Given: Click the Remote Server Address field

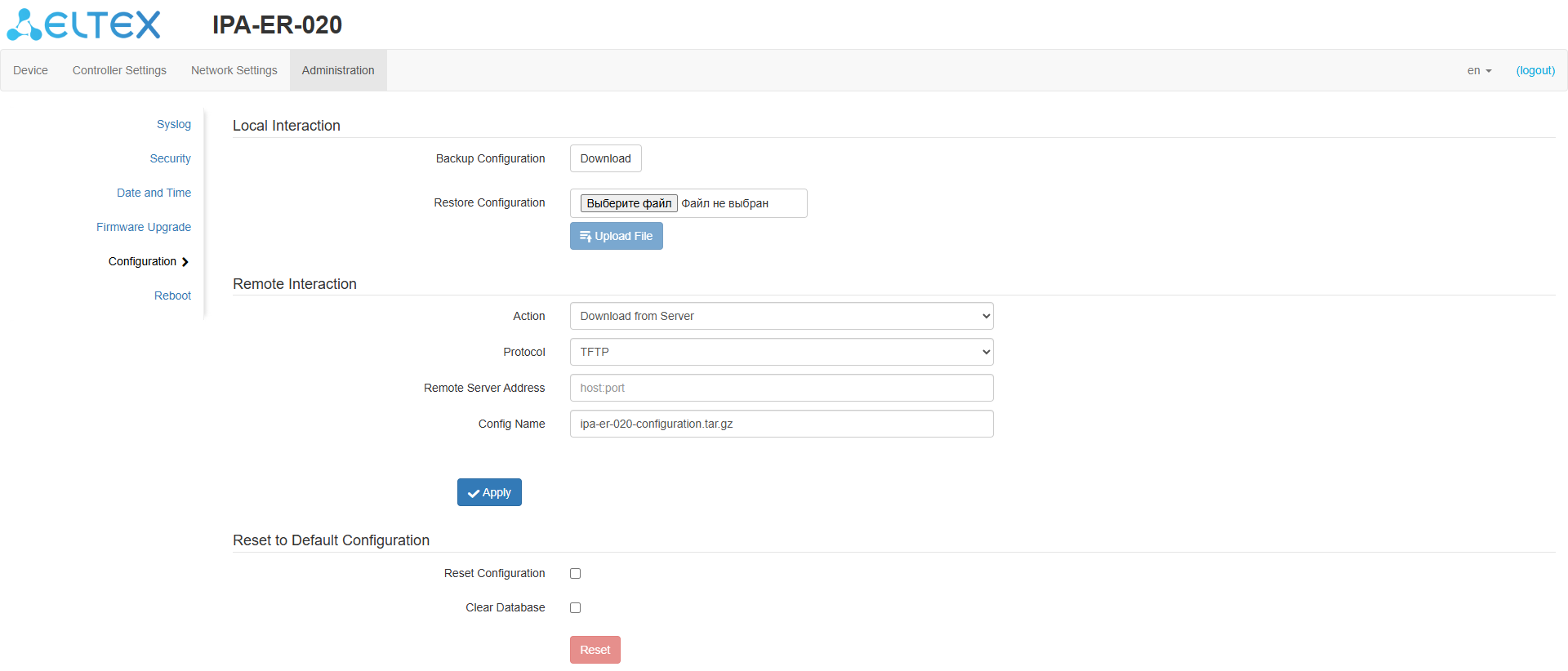Looking at the screenshot, I should [781, 388].
